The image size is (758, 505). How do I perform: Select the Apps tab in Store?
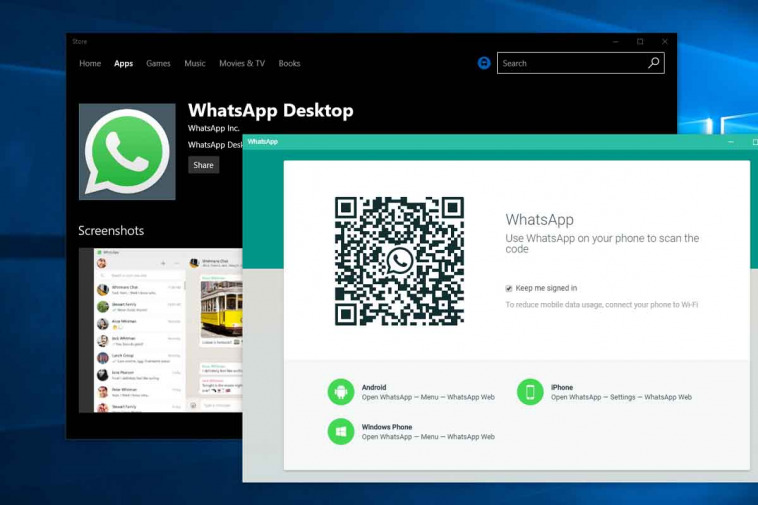pyautogui.click(x=123, y=63)
